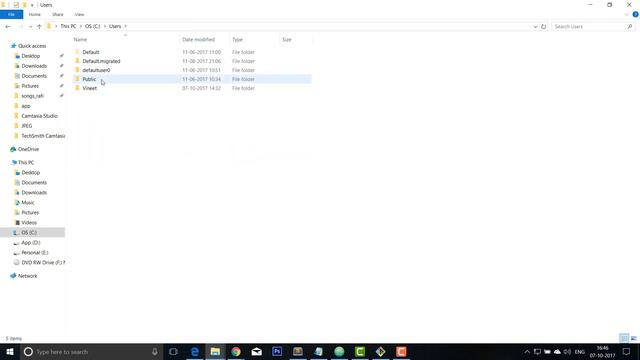Image resolution: width=640 pixels, height=360 pixels.
Task: Open the Windows Start menu
Action: coord(10,351)
